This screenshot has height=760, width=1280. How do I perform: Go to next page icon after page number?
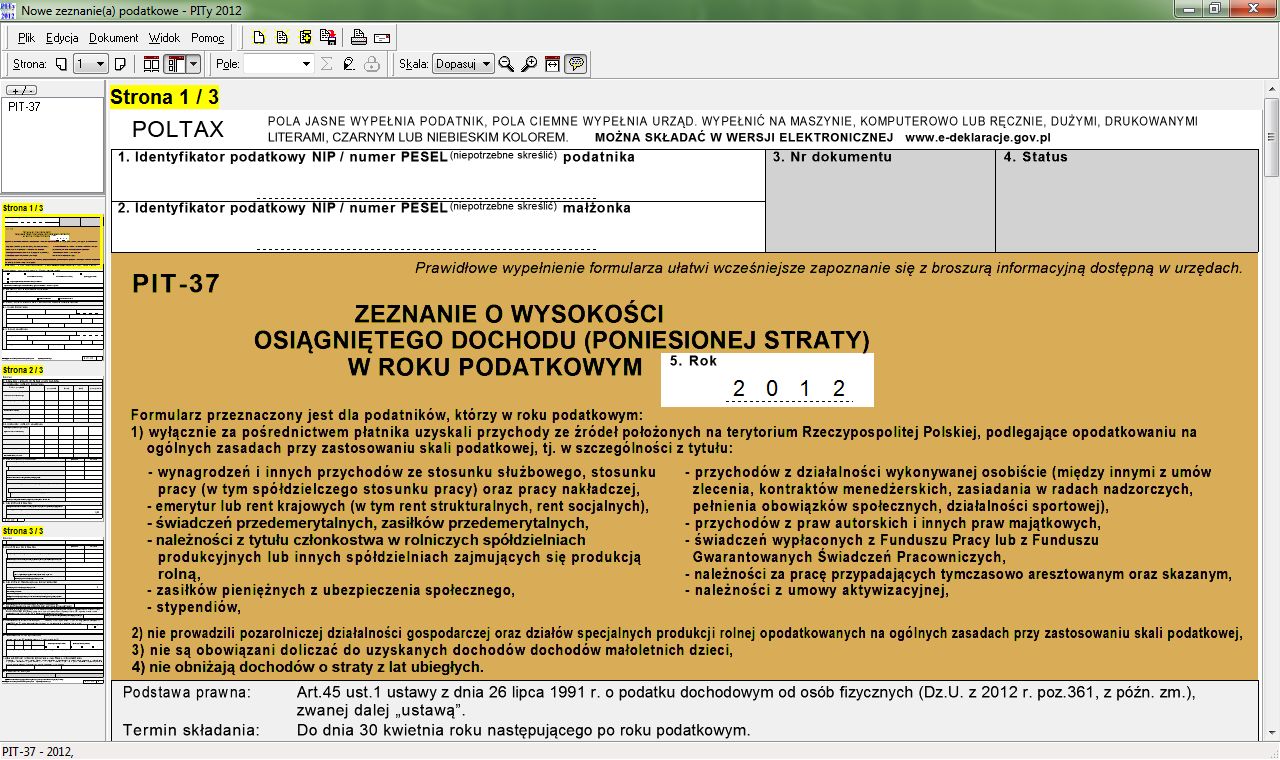[120, 64]
